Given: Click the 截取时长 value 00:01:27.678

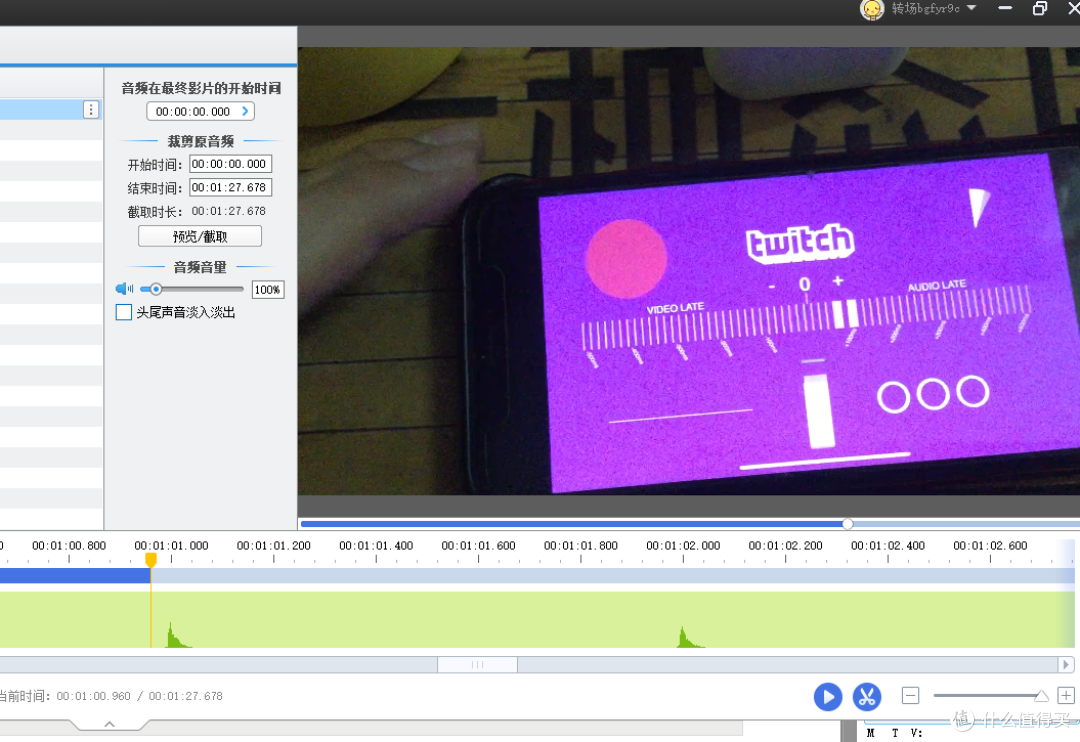Looking at the screenshot, I should tap(229, 212).
